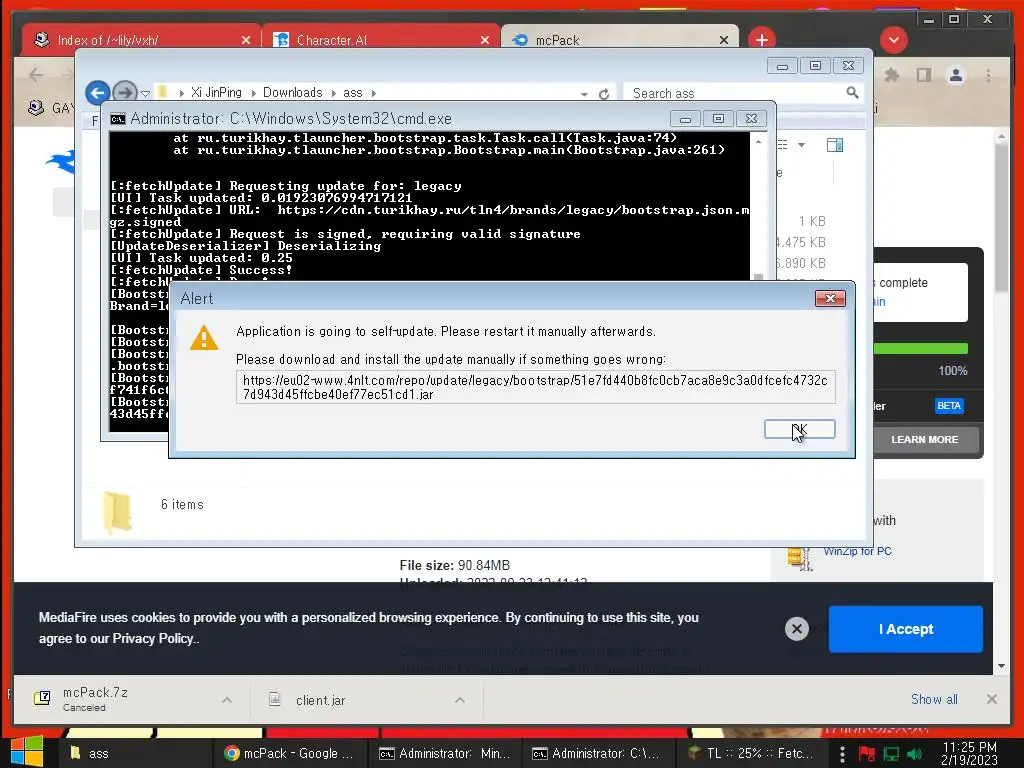The height and width of the screenshot is (768, 1024).
Task: Click the browser back arrow
Action: 36,75
